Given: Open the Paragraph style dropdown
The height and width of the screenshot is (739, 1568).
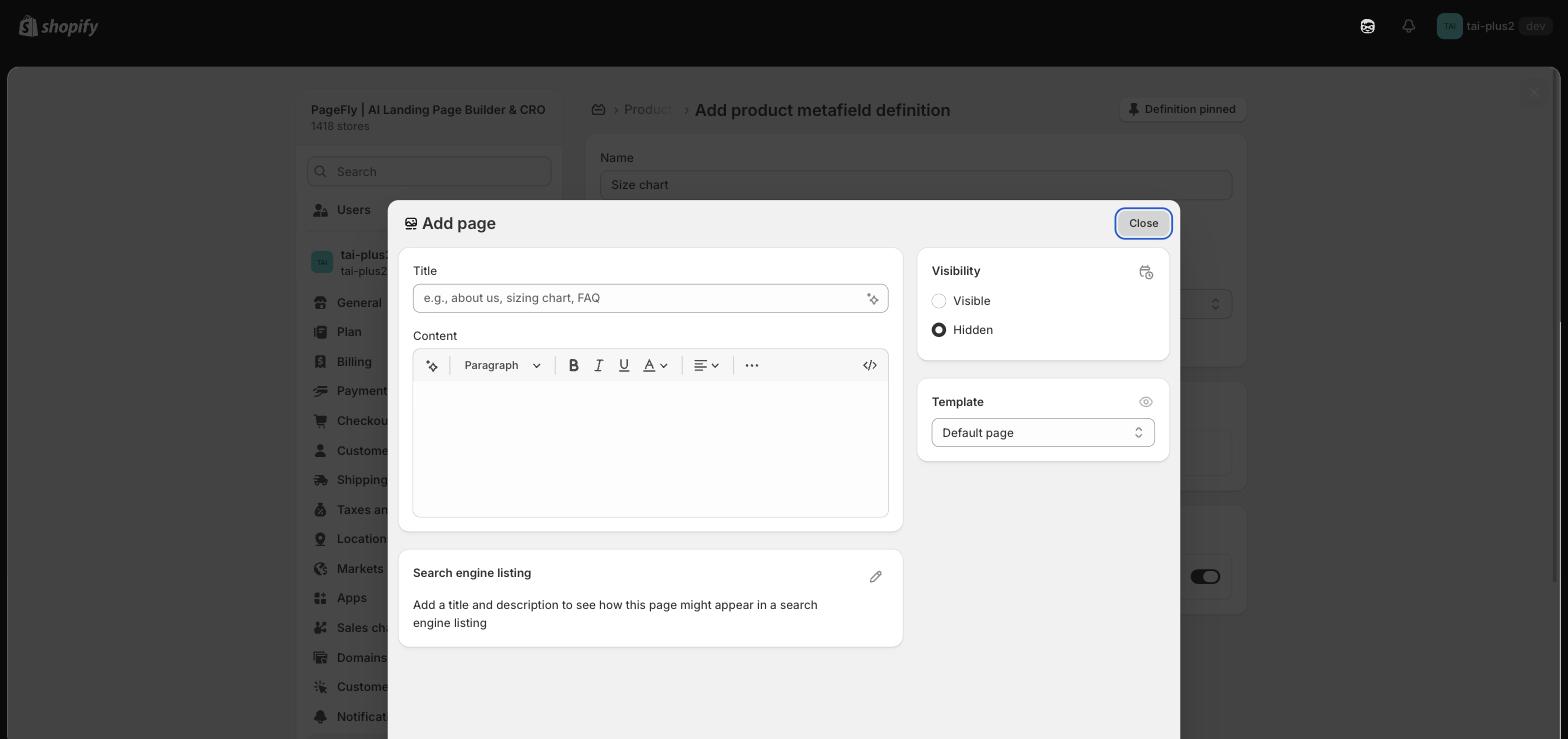Looking at the screenshot, I should (502, 366).
